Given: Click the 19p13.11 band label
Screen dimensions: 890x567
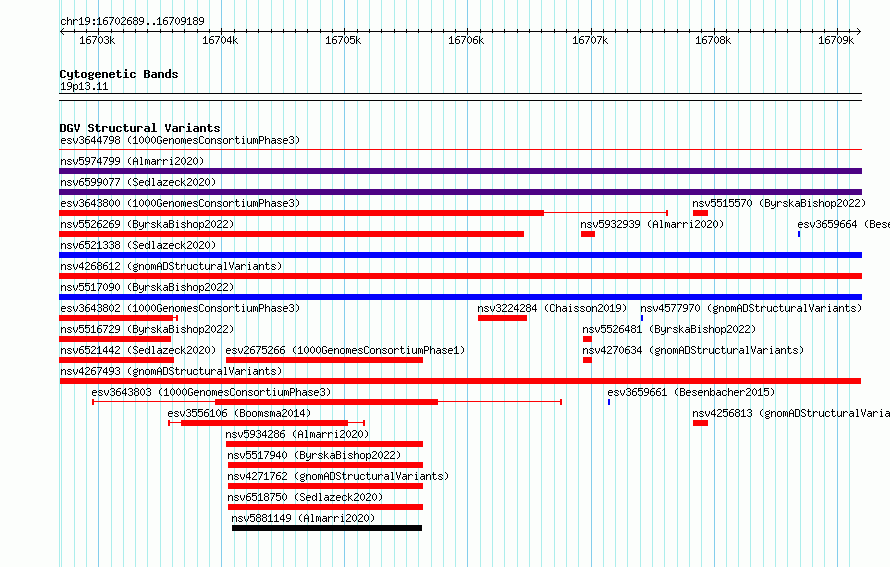Looking at the screenshot, I should (x=84, y=86).
